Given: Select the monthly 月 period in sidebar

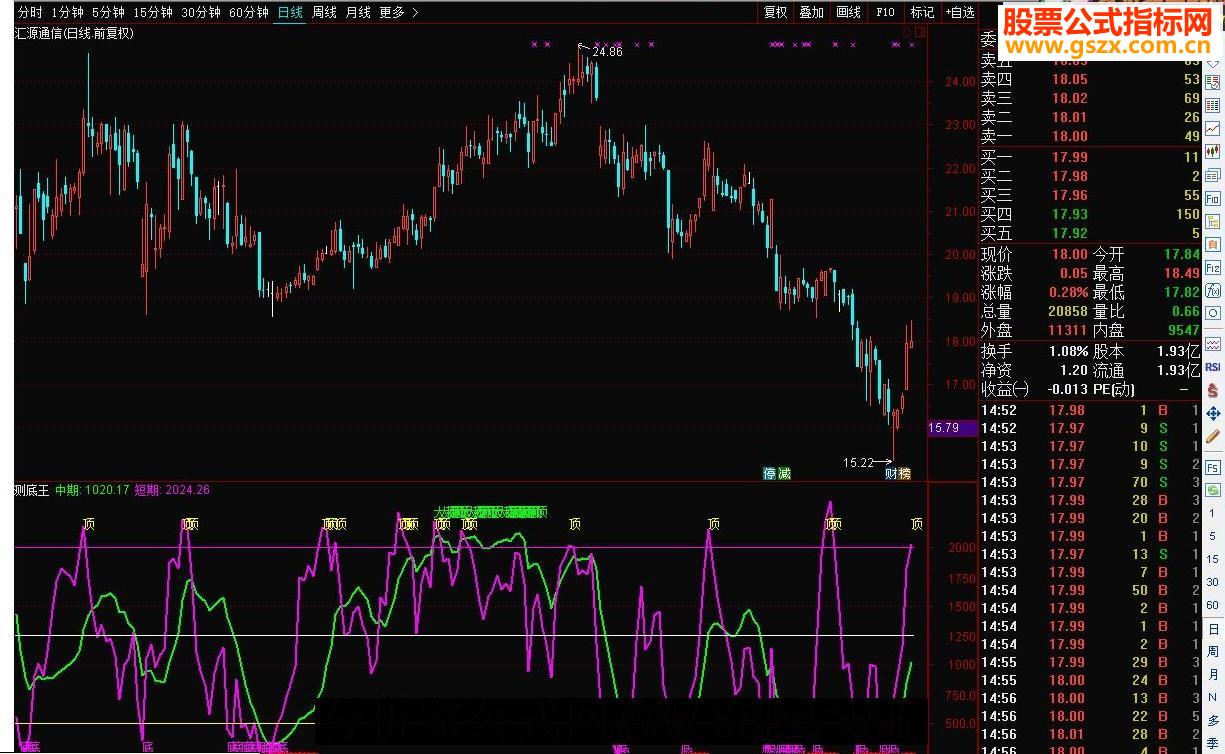Looking at the screenshot, I should point(1213,675).
